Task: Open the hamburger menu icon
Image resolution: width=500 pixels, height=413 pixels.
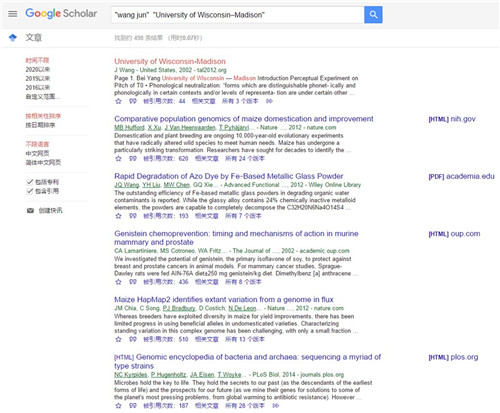Action: (13, 14)
